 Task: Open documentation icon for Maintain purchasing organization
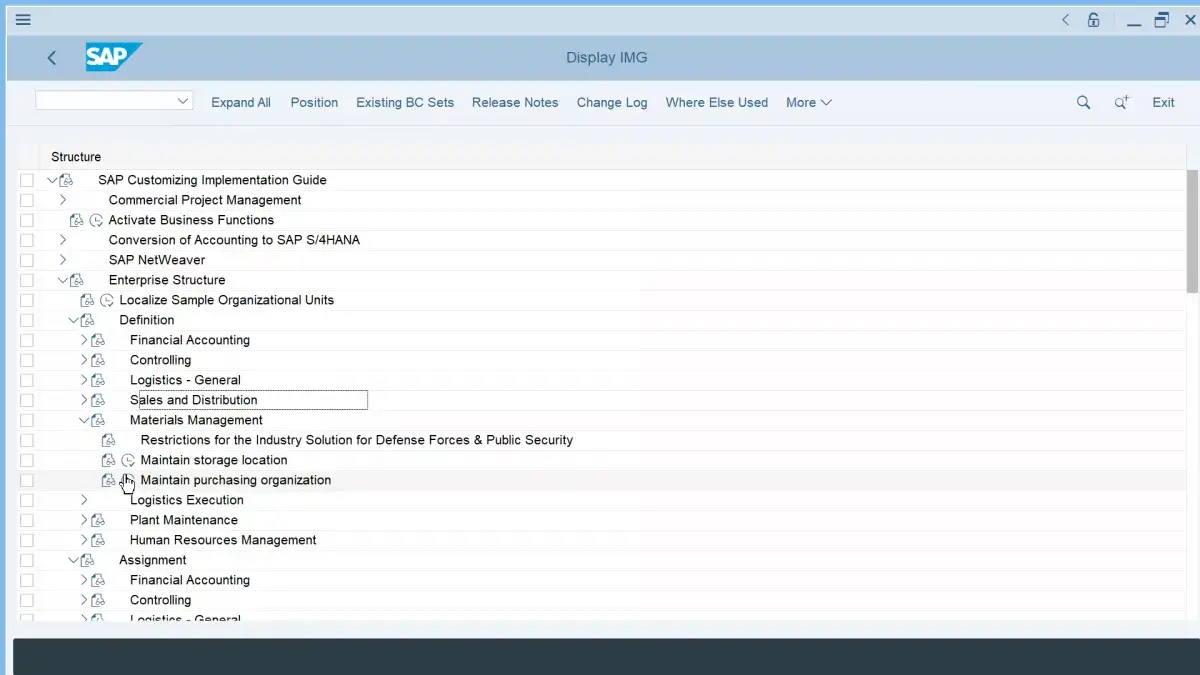pos(109,480)
